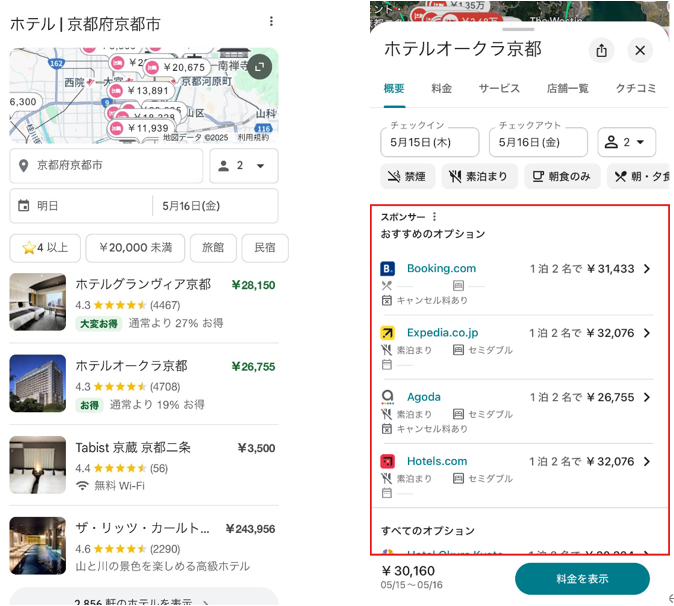Switch to the サービス tab

pos(499,89)
